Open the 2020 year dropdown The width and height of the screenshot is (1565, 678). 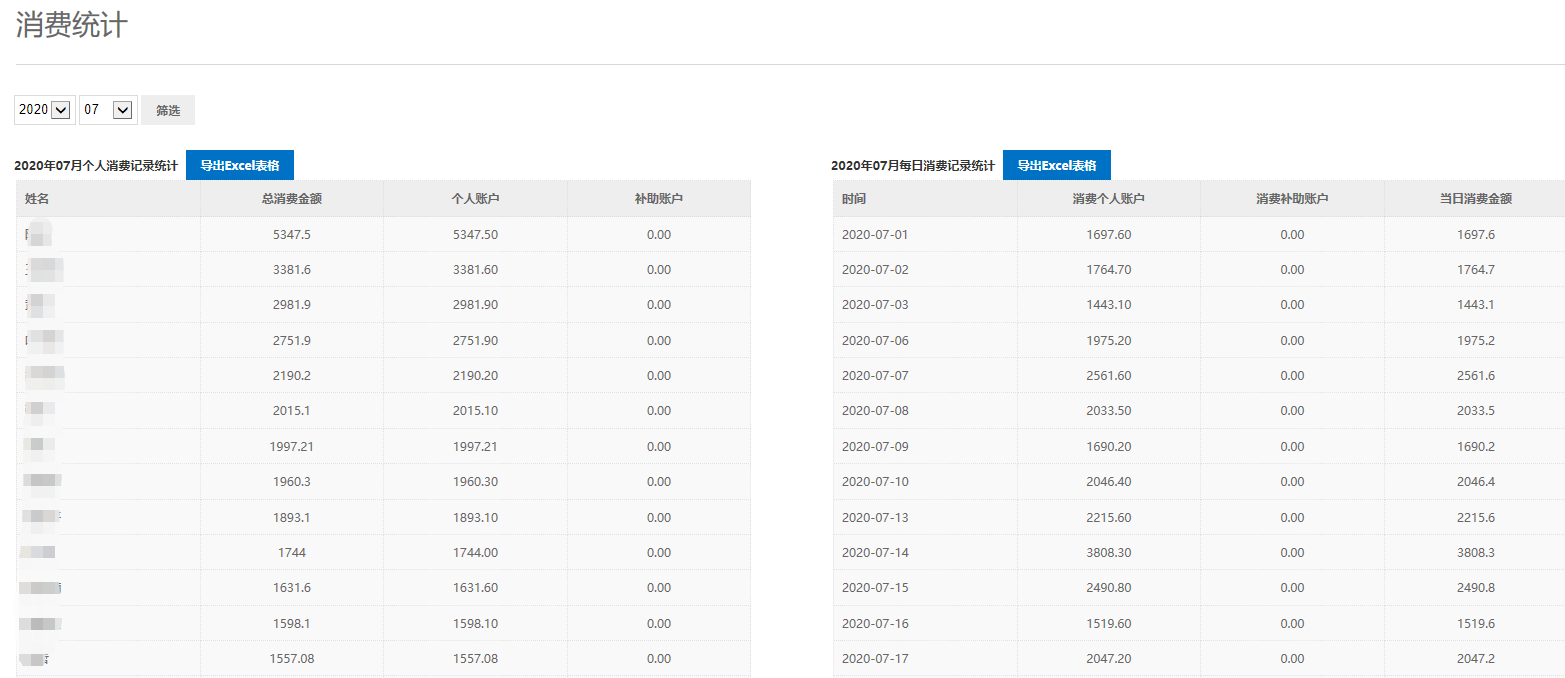pyautogui.click(x=44, y=110)
